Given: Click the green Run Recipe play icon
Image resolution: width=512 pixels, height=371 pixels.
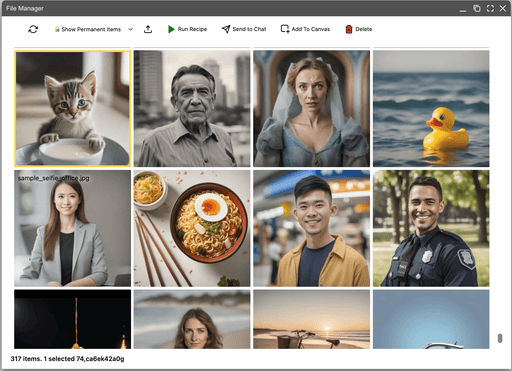Looking at the screenshot, I should [x=171, y=29].
